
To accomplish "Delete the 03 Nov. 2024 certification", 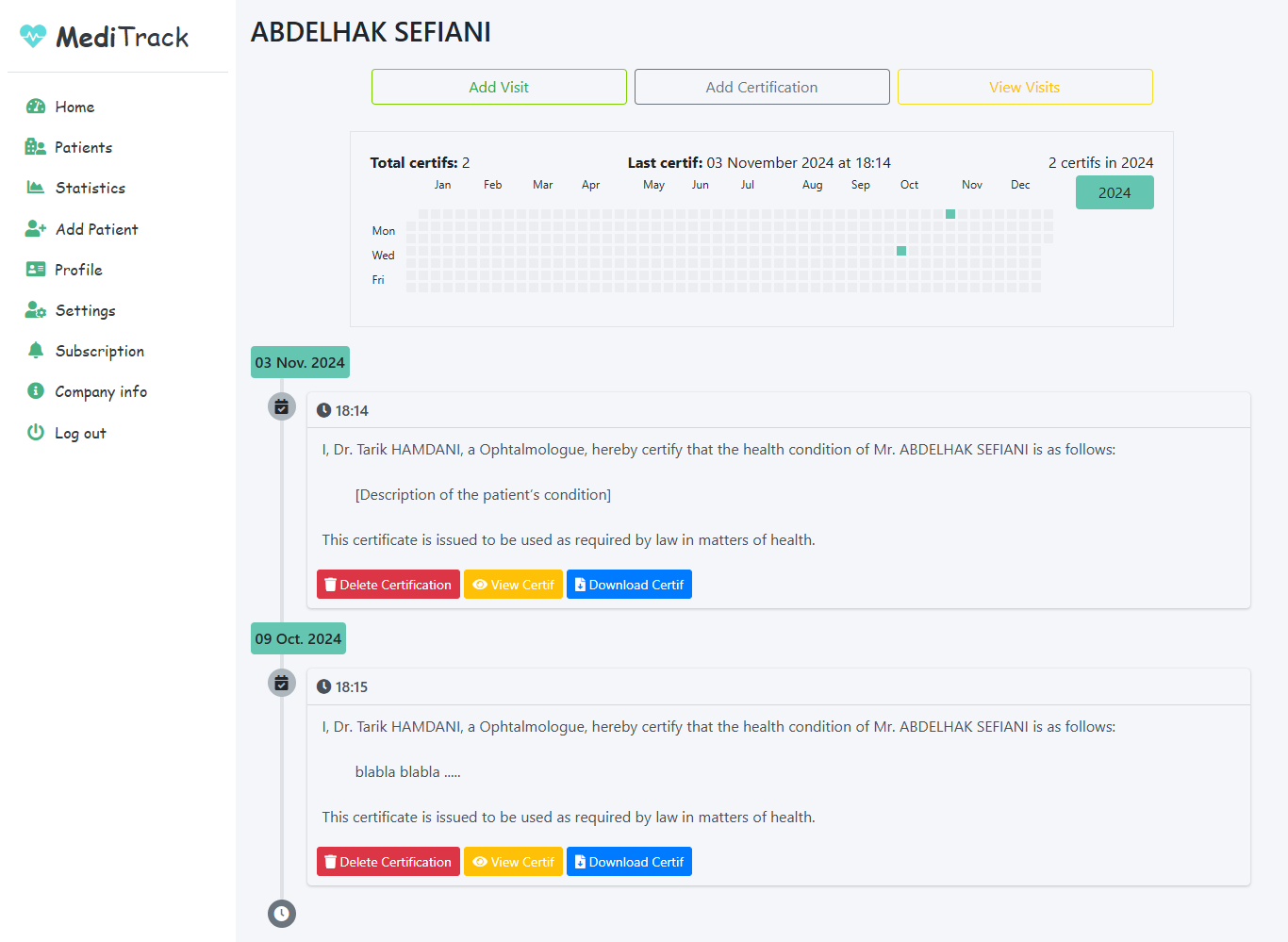I will point(388,585).
